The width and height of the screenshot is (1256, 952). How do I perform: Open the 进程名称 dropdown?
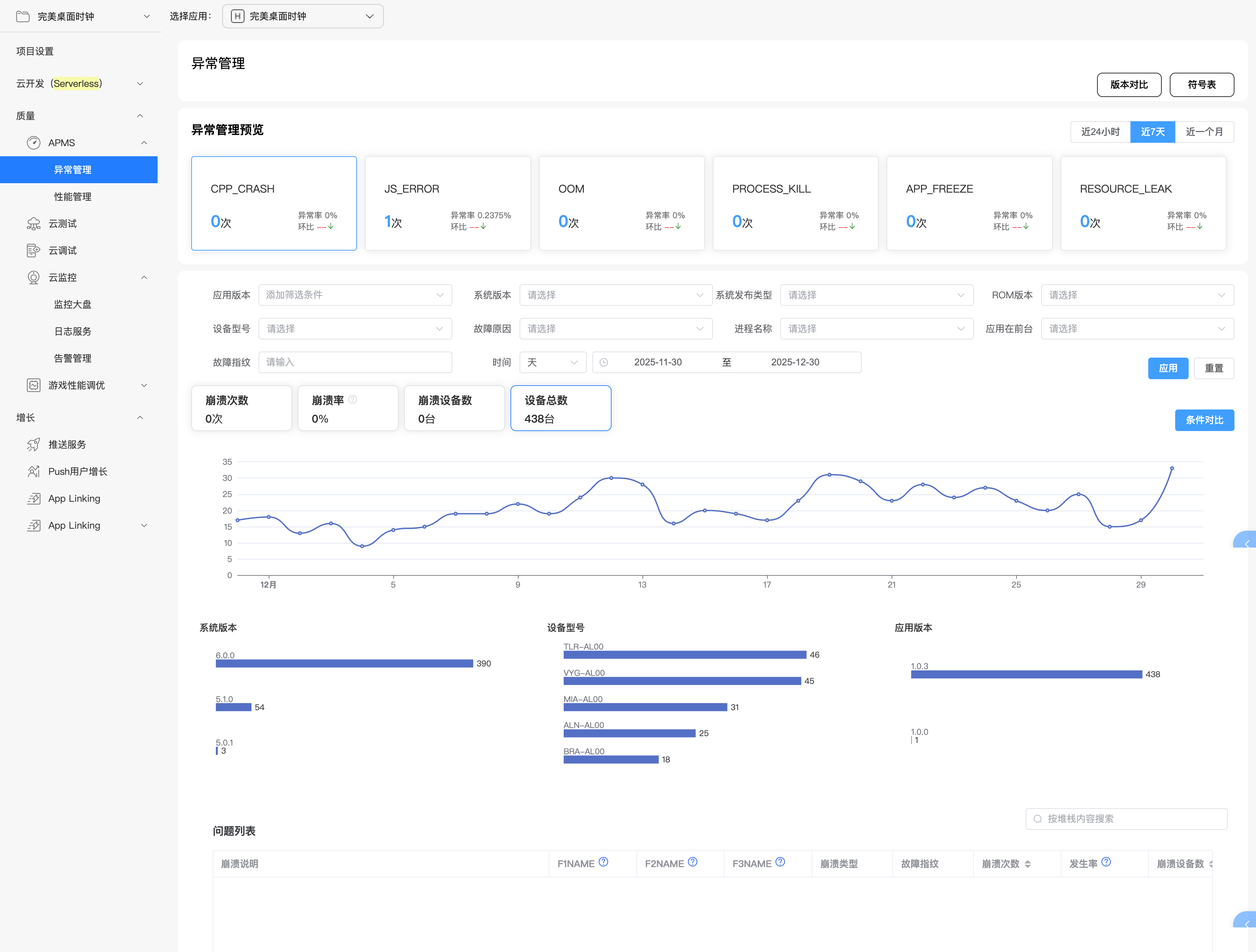pyautogui.click(x=877, y=328)
